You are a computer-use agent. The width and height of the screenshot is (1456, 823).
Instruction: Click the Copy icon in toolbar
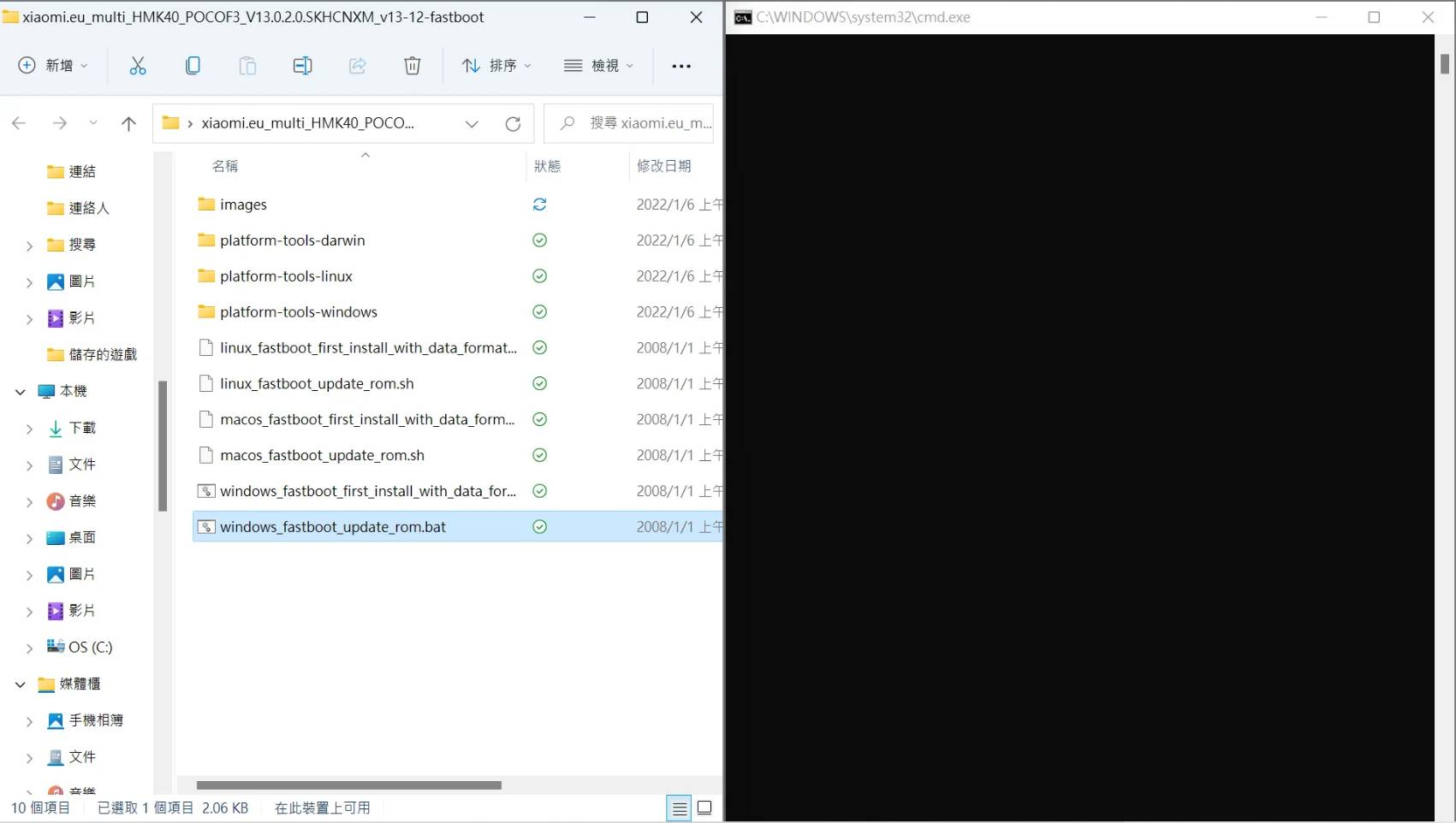193,66
